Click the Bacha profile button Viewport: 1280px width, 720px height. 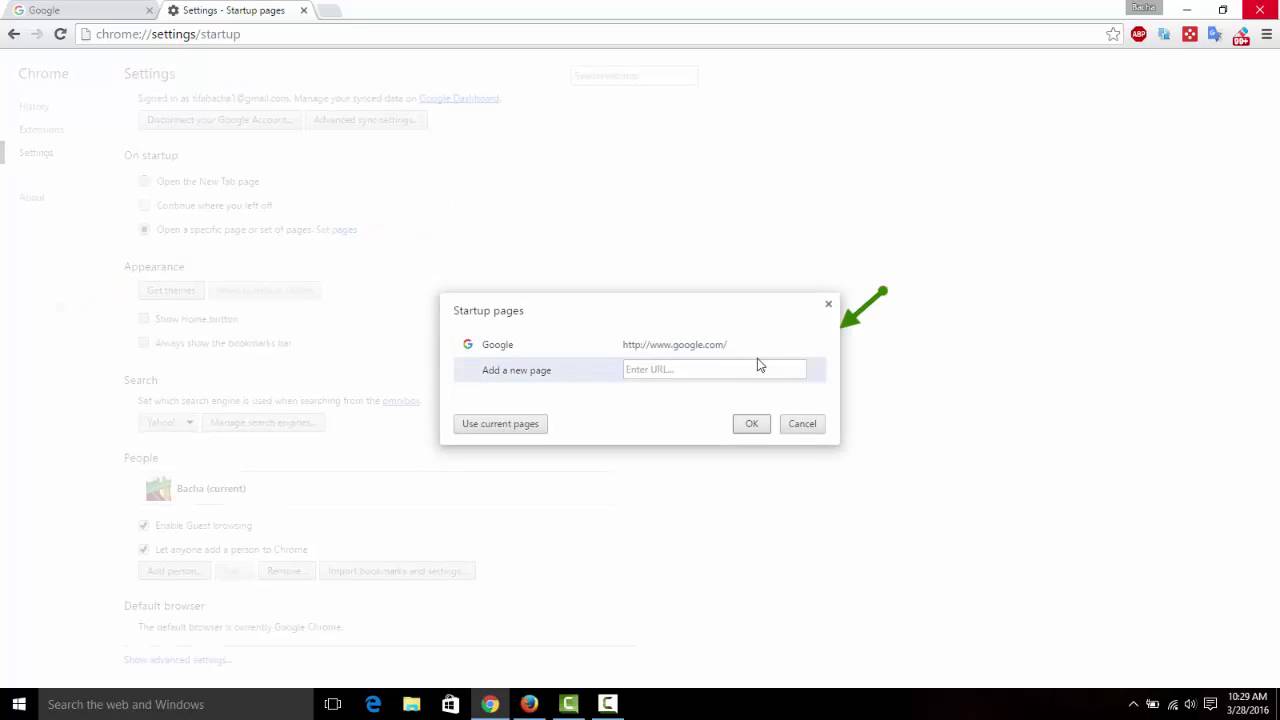(1143, 8)
